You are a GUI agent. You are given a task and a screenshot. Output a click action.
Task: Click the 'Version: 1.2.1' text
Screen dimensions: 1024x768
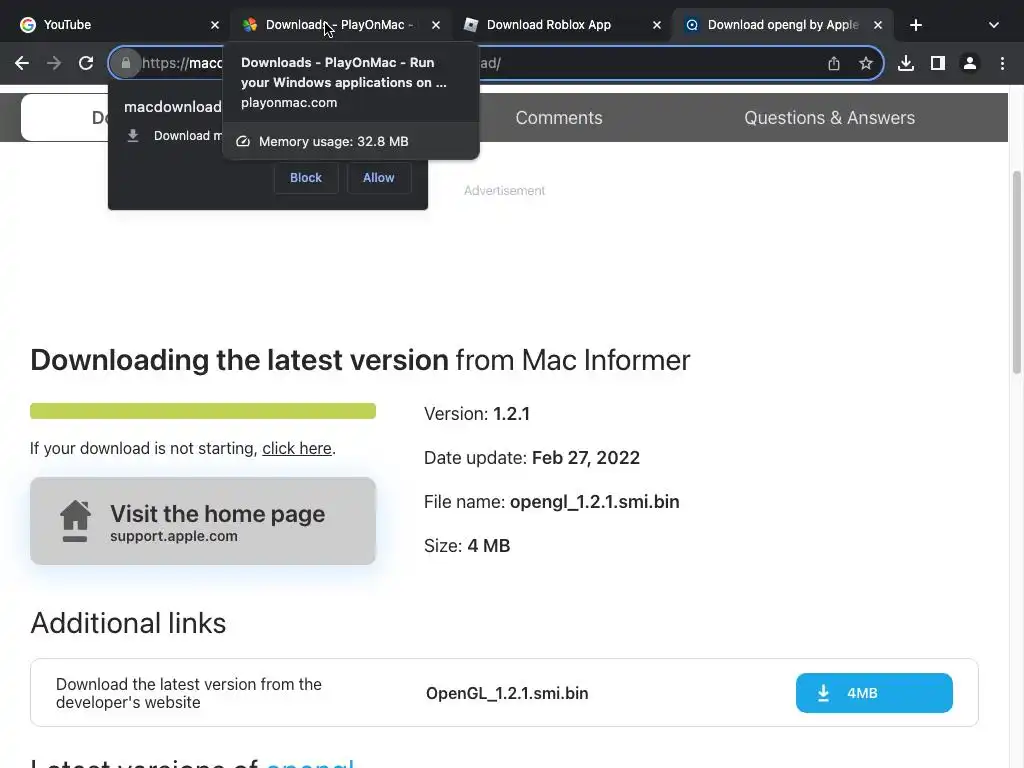[x=477, y=414]
